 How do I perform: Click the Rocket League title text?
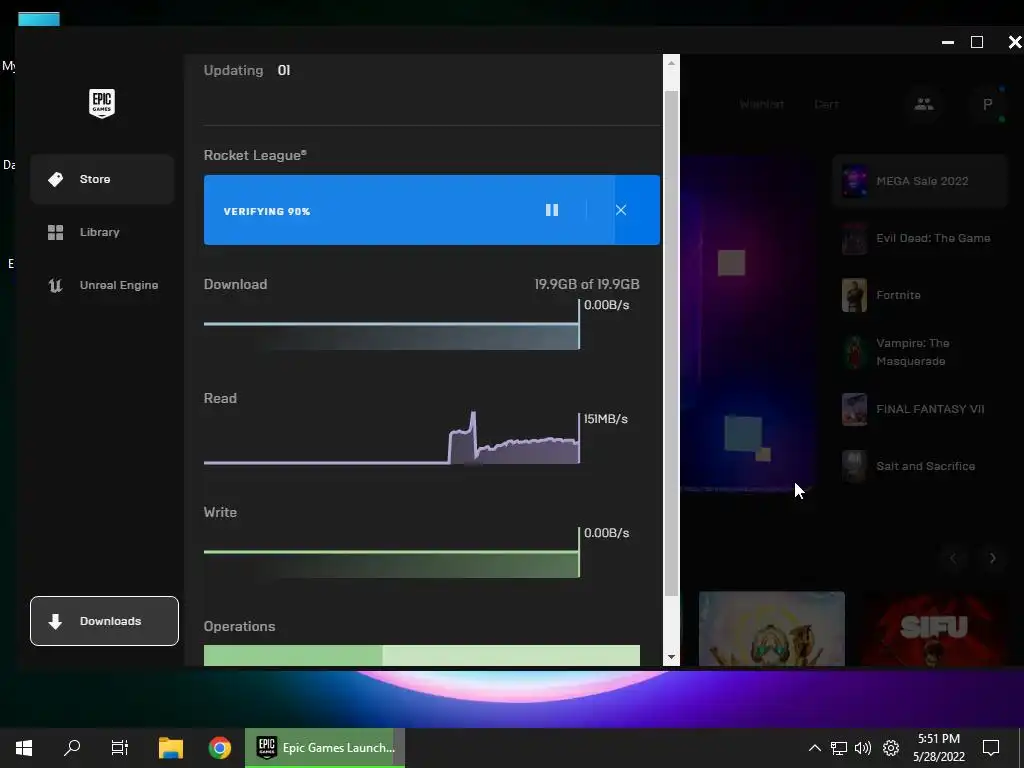tap(255, 155)
